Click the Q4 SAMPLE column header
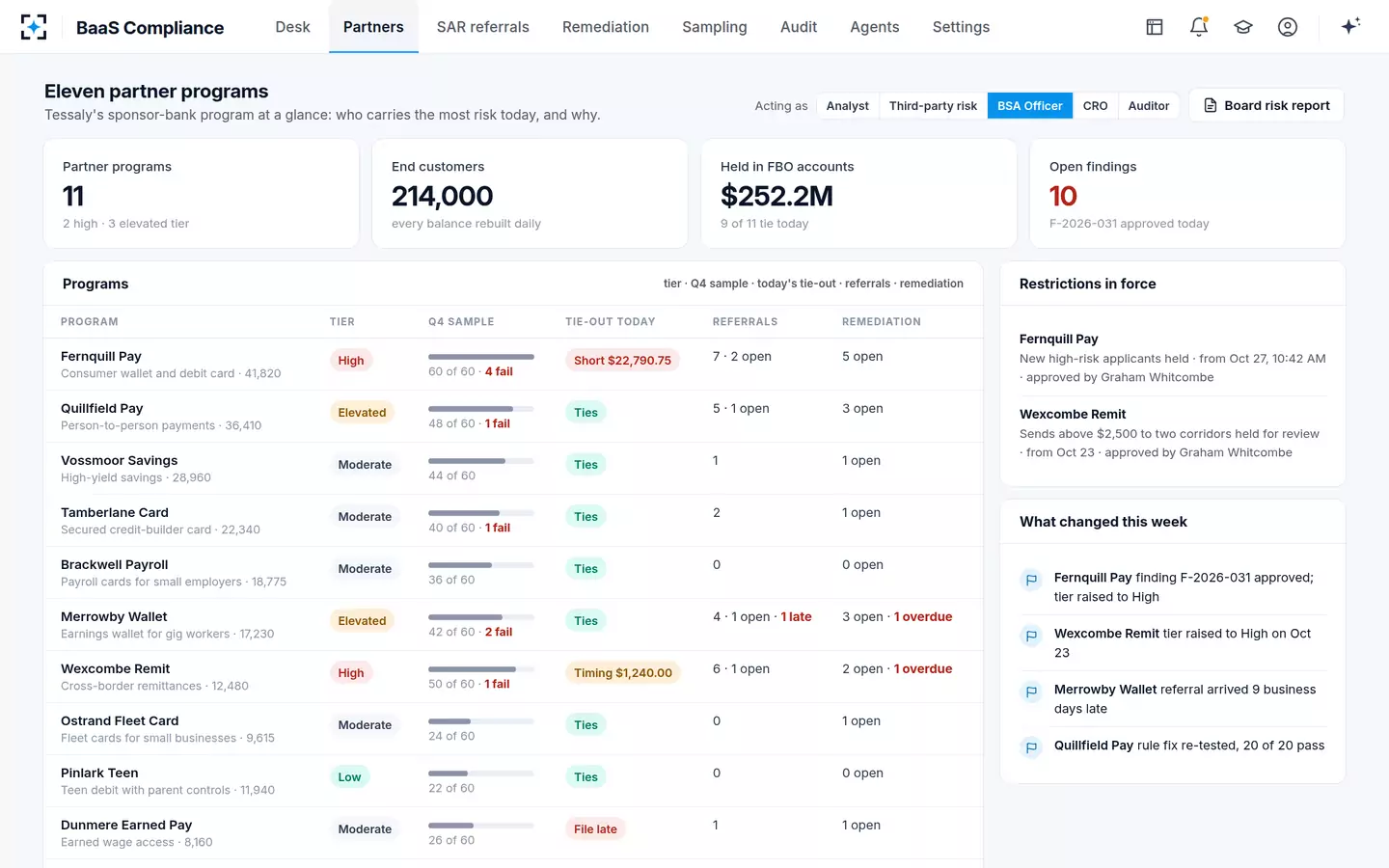The image size is (1389, 868). (x=461, y=321)
